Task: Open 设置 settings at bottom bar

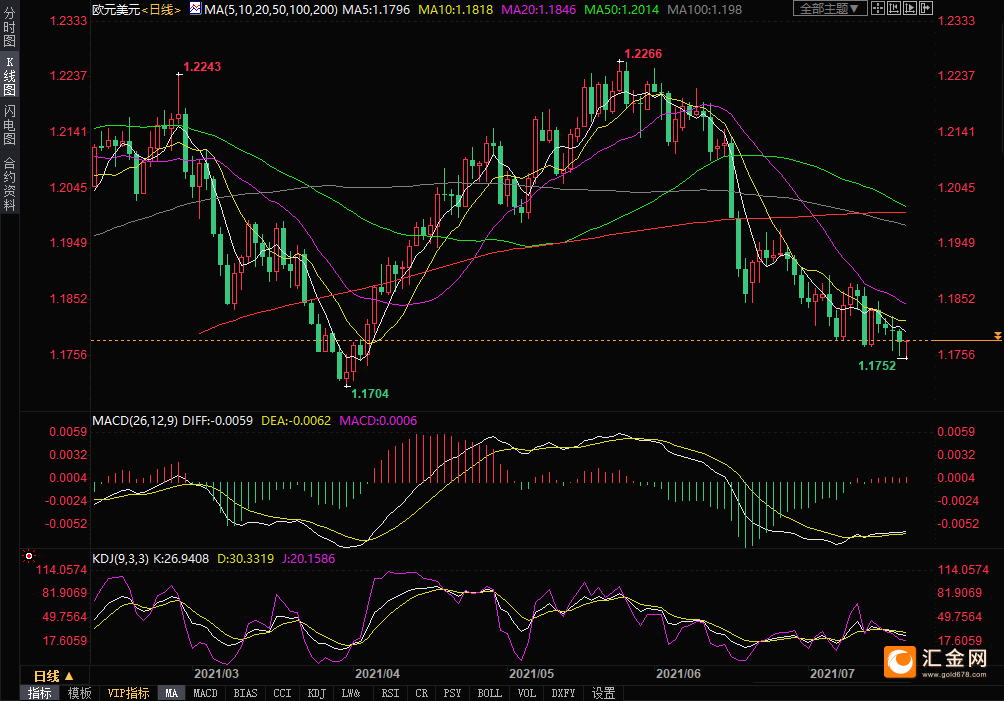Action: point(603,693)
